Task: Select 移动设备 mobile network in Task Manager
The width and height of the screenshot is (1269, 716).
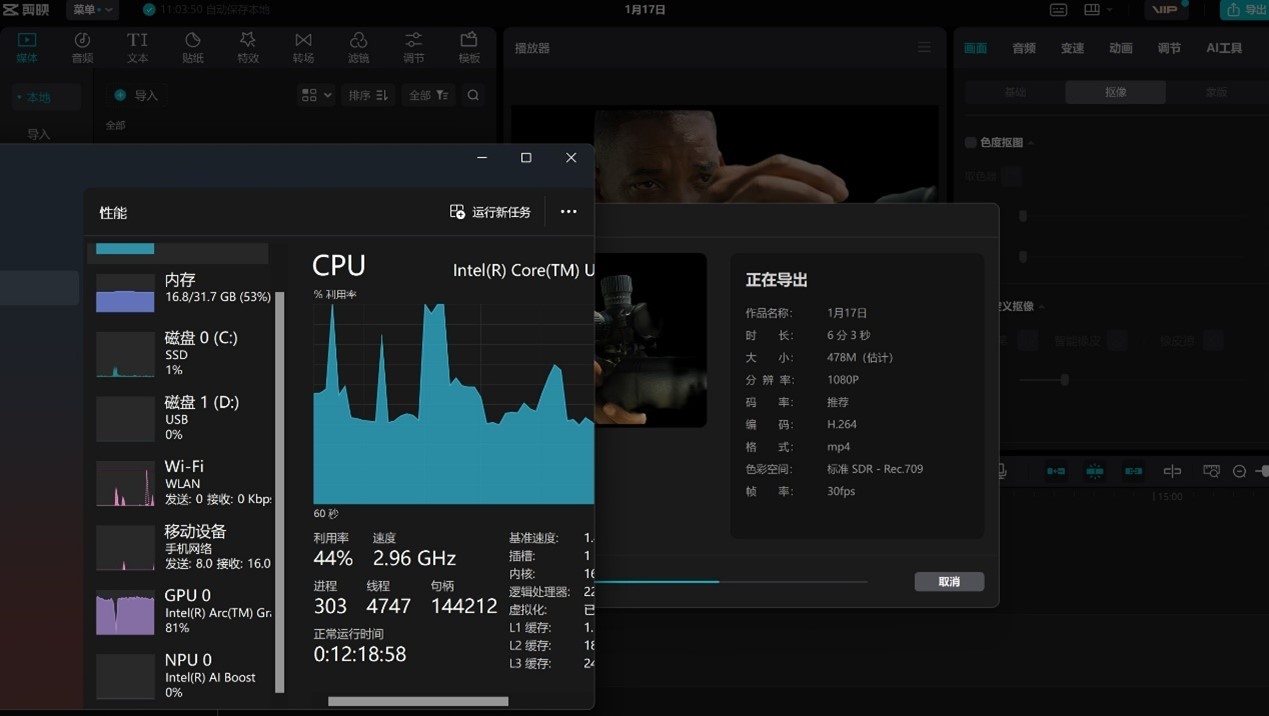Action: pos(180,548)
